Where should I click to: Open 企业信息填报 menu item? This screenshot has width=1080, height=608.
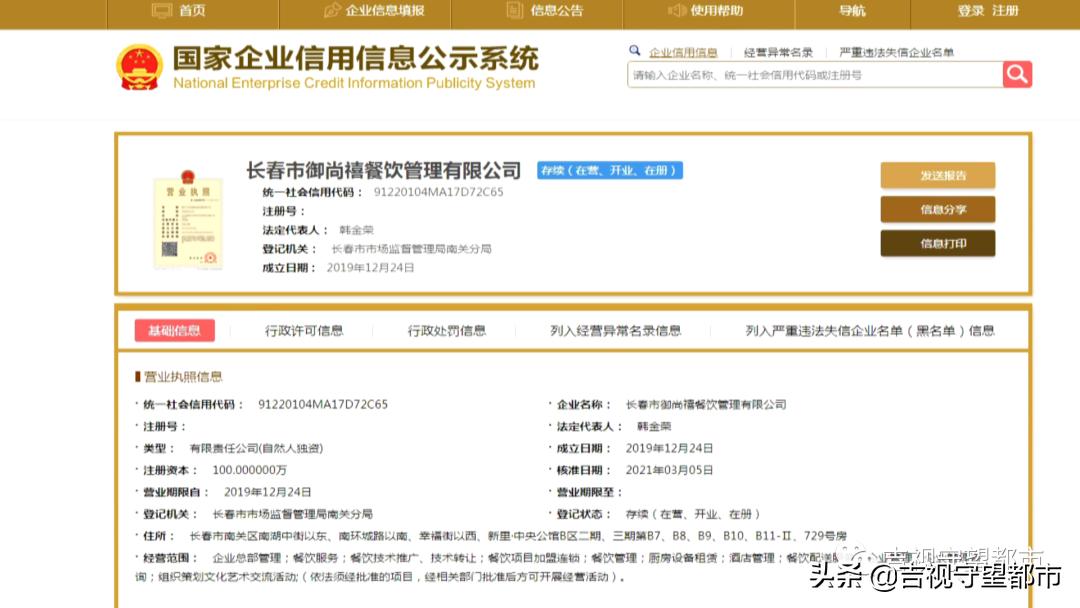pyautogui.click(x=384, y=10)
